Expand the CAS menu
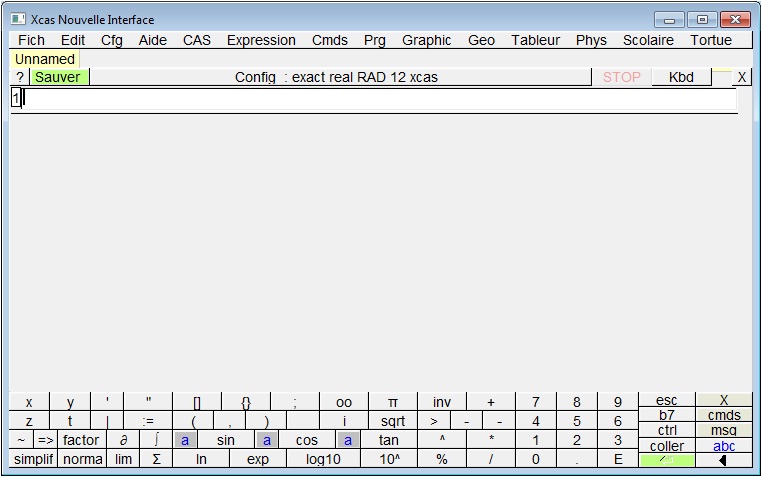This screenshot has width=761, height=478. pyautogui.click(x=197, y=41)
